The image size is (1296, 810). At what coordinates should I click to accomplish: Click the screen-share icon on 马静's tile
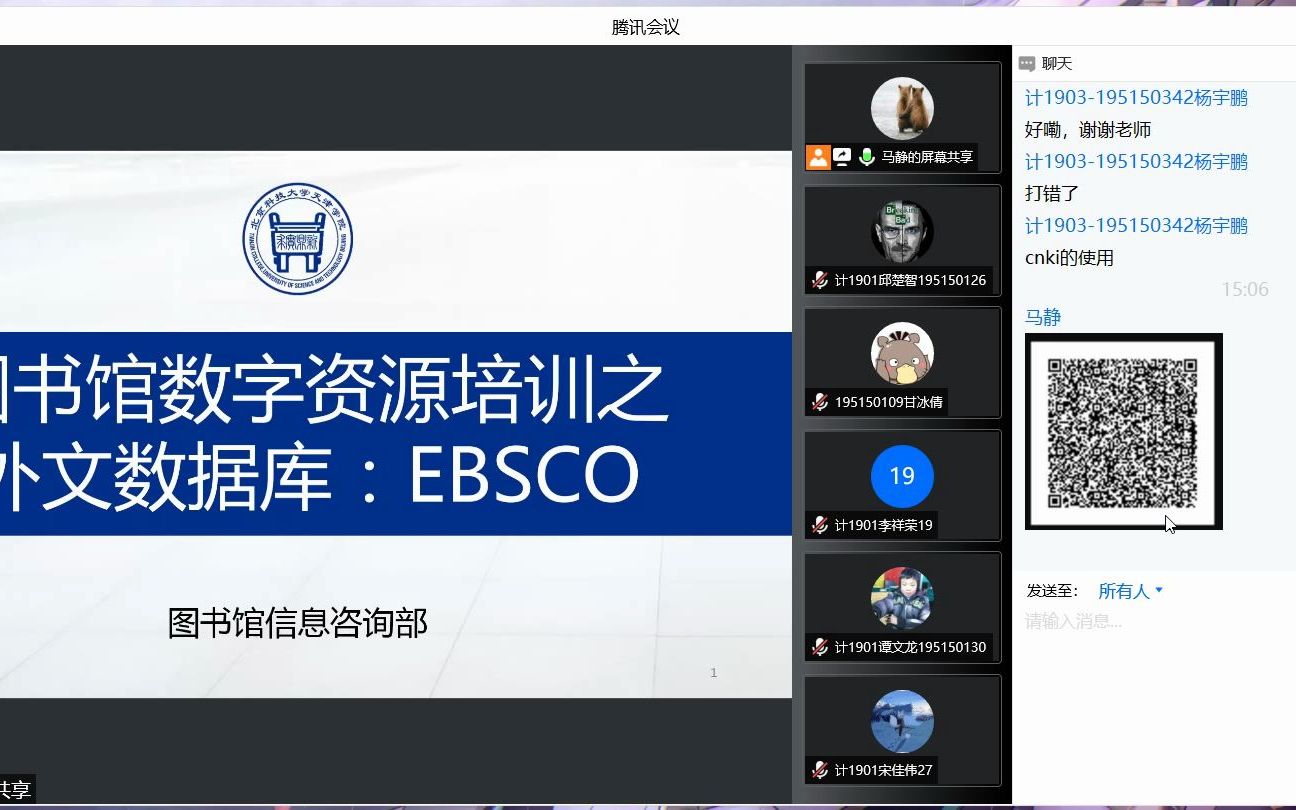click(x=843, y=157)
